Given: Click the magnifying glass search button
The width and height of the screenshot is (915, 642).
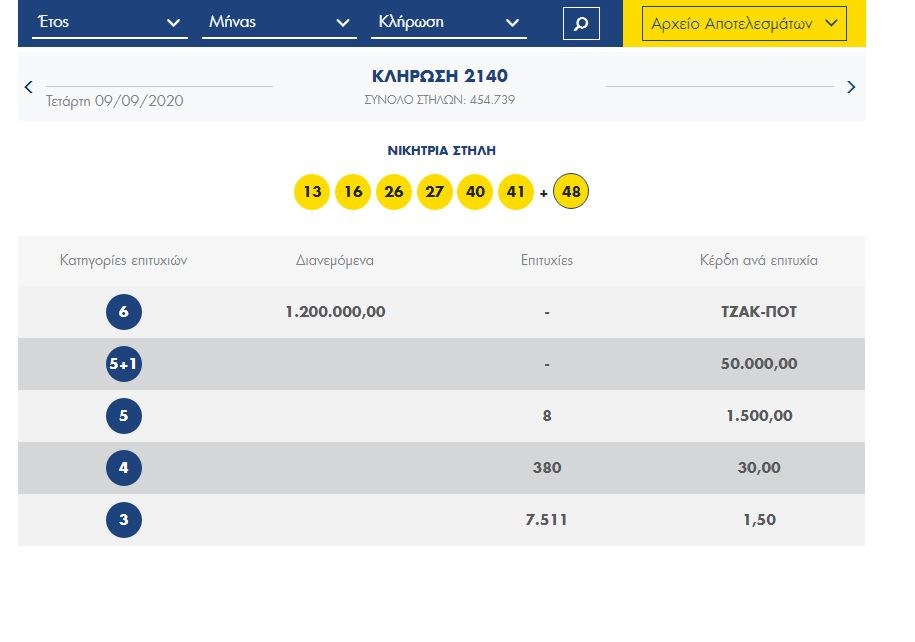Looking at the screenshot, I should click(x=581, y=23).
